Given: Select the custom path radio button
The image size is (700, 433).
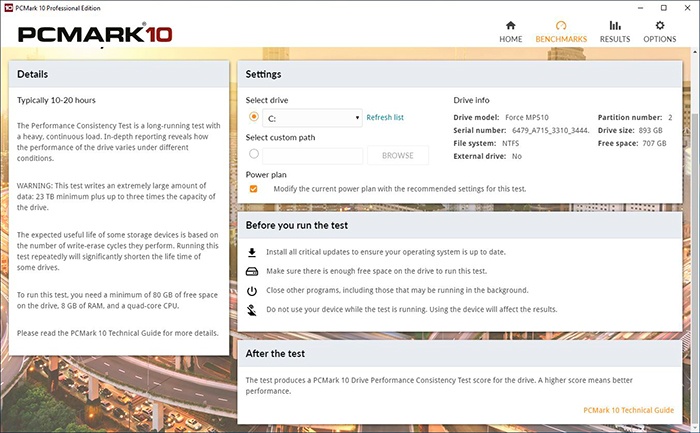Looking at the screenshot, I should pos(254,154).
